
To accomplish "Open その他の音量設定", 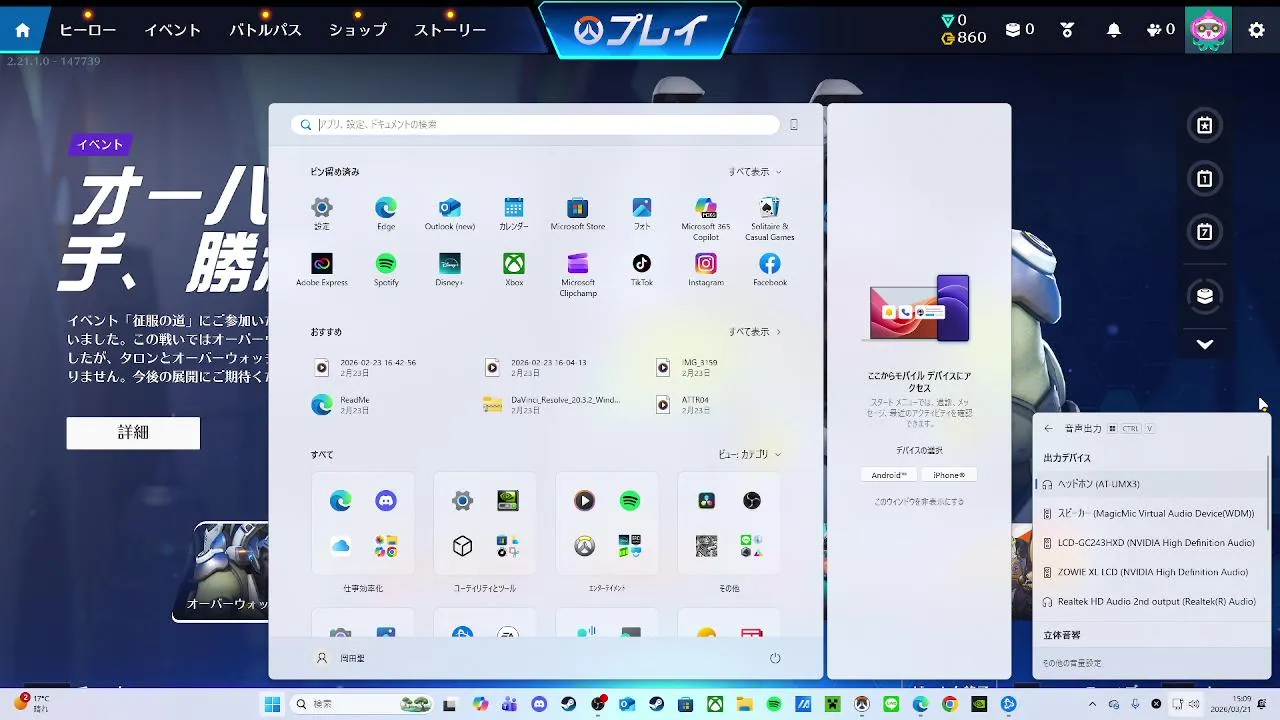I will click(1072, 663).
